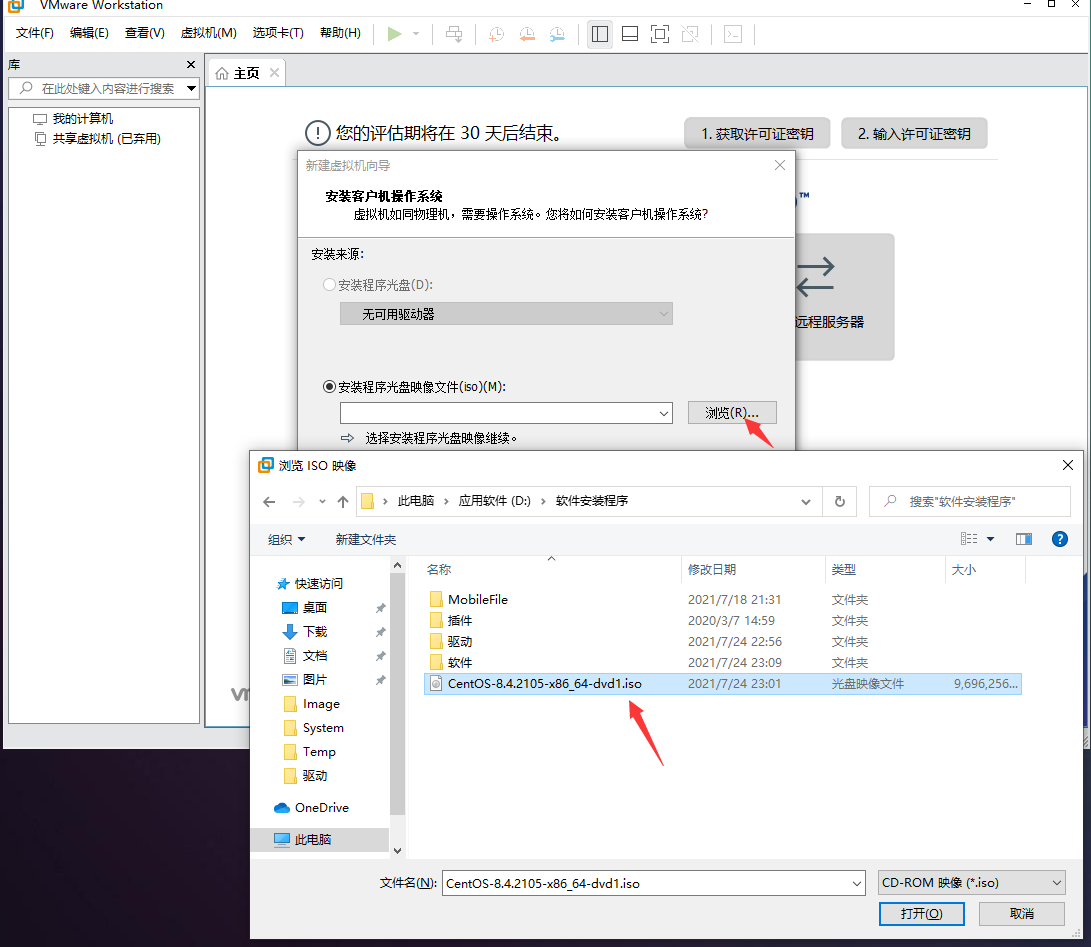Show or hide the library panel
Screen dimensions: 1091x947
[x=600, y=33]
